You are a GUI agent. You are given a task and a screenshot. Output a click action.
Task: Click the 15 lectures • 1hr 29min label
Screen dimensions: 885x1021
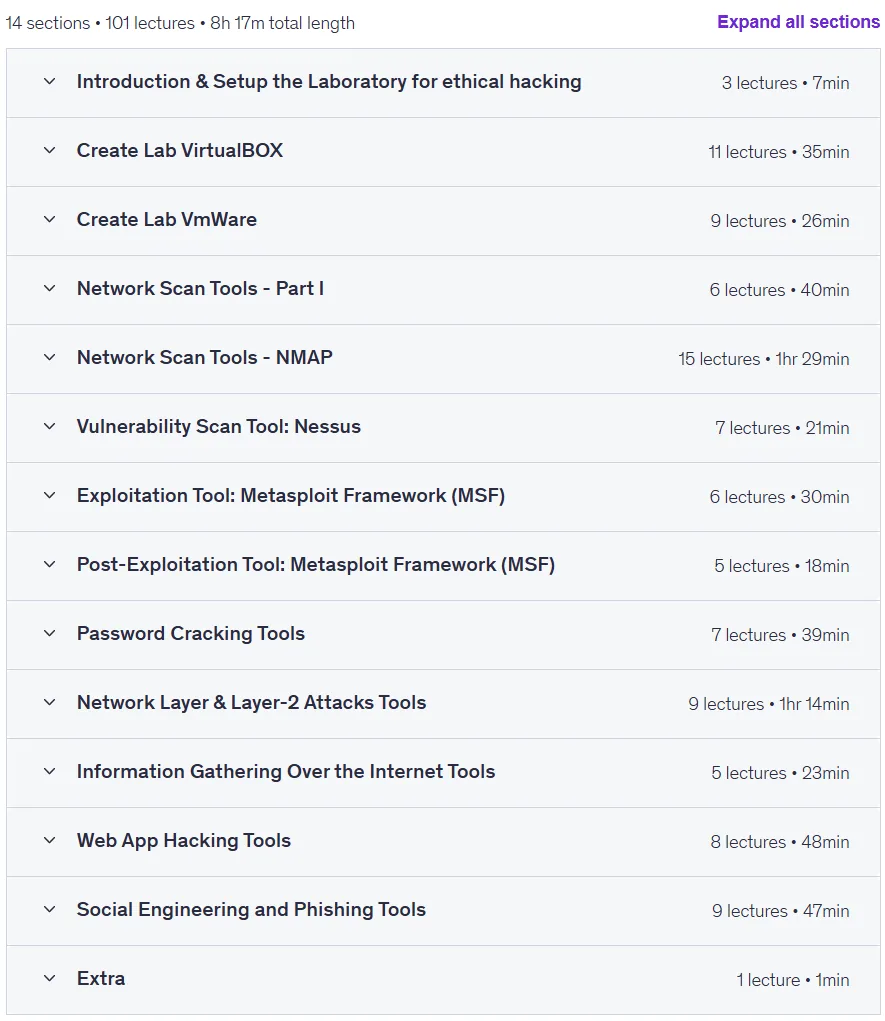[764, 359]
